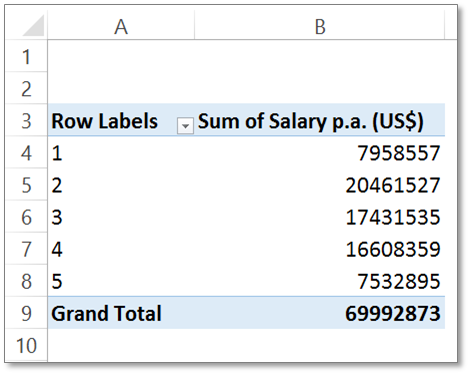
Task: Select the cell with value 16608359
Action: coord(320,249)
